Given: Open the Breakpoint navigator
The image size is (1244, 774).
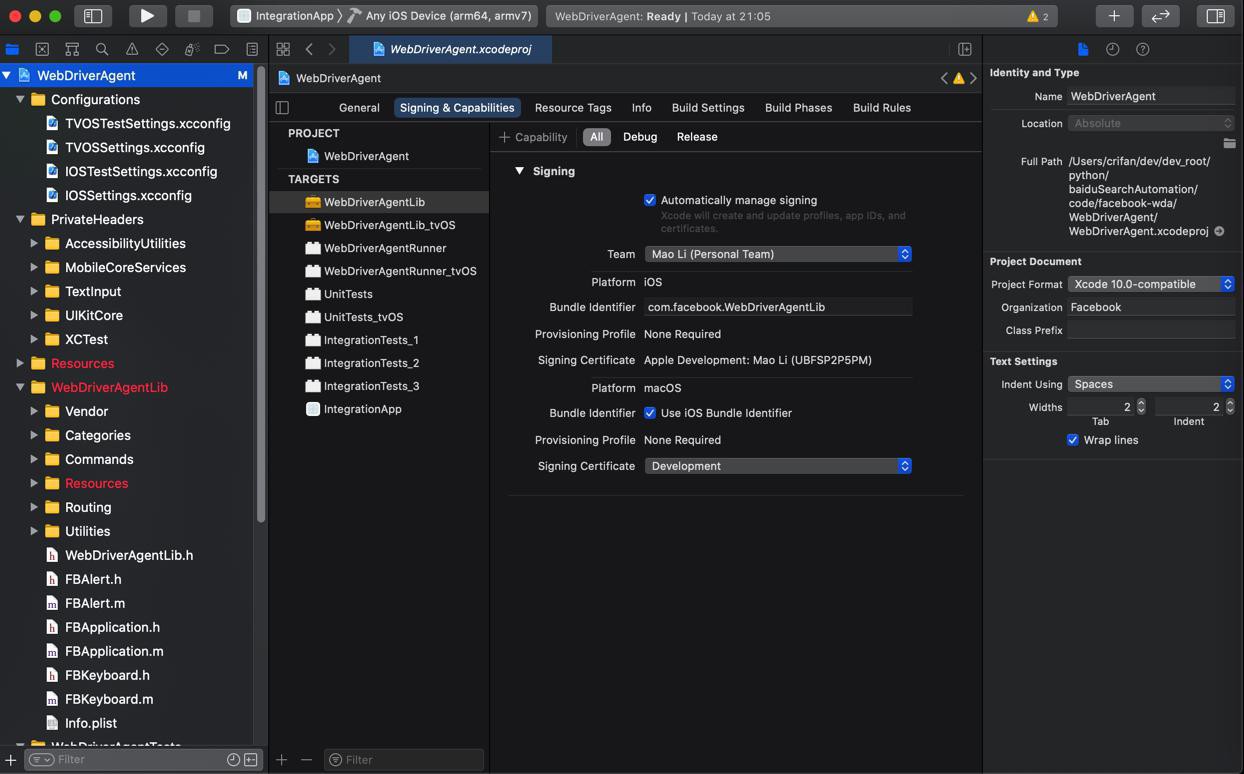Looking at the screenshot, I should [x=222, y=49].
